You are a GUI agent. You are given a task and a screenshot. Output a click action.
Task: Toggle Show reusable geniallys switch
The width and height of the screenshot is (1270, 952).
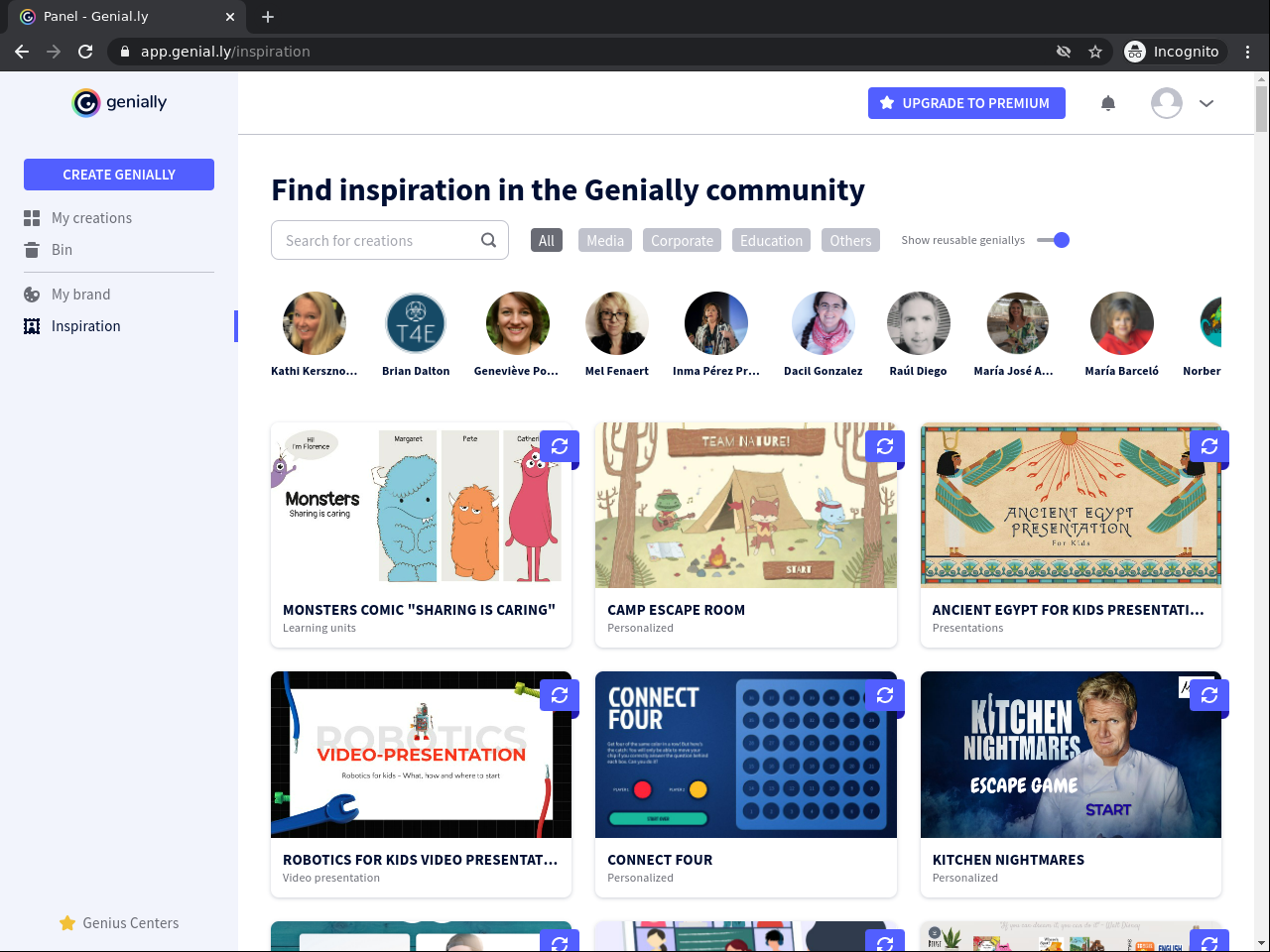coord(1053,240)
